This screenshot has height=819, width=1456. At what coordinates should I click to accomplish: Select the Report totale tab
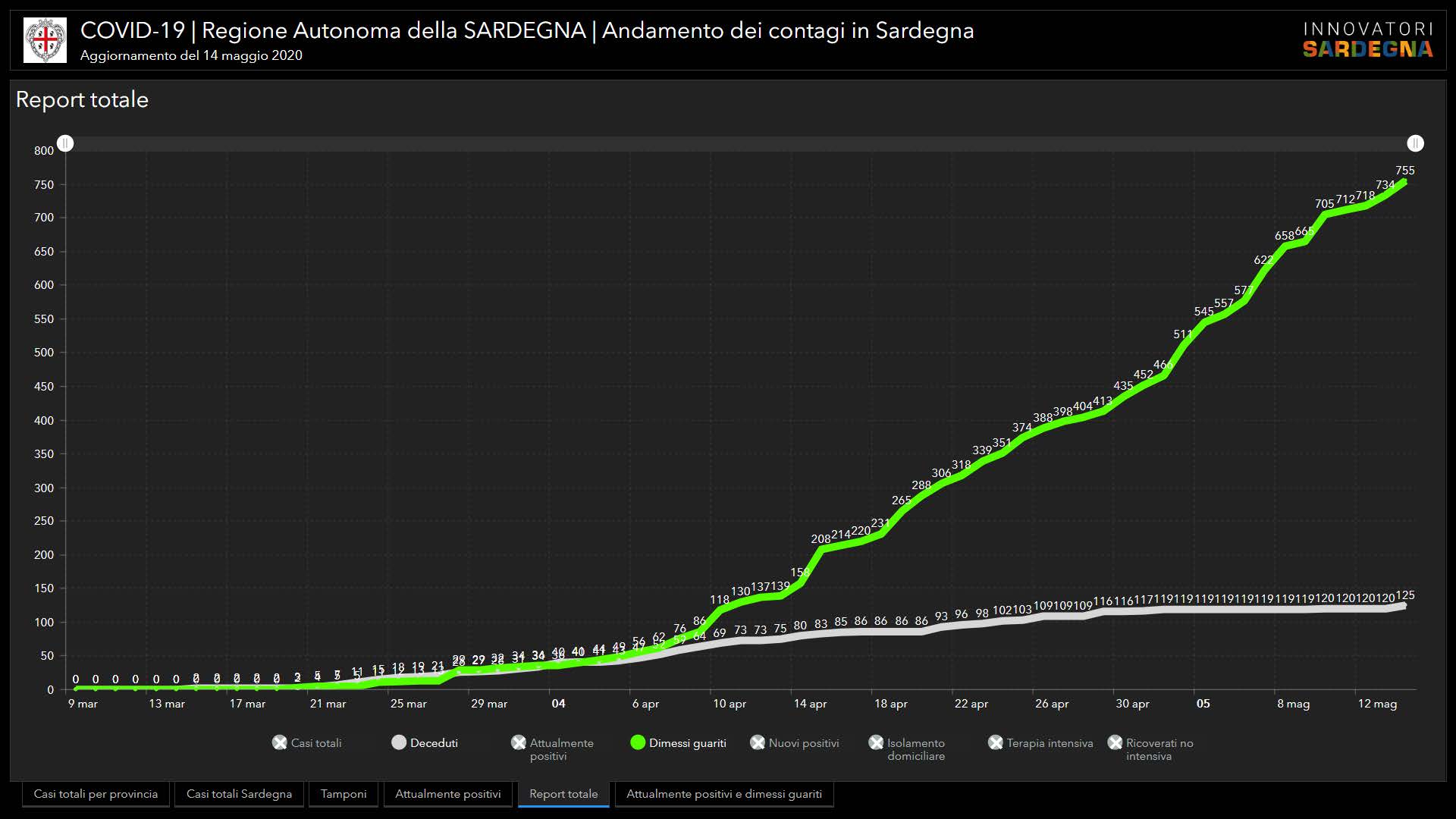coord(563,794)
